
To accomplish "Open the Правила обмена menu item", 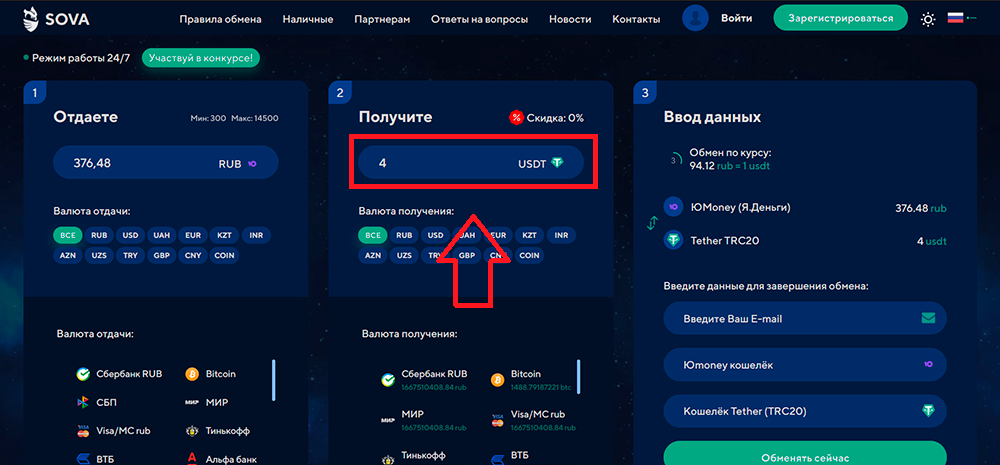I will [220, 19].
